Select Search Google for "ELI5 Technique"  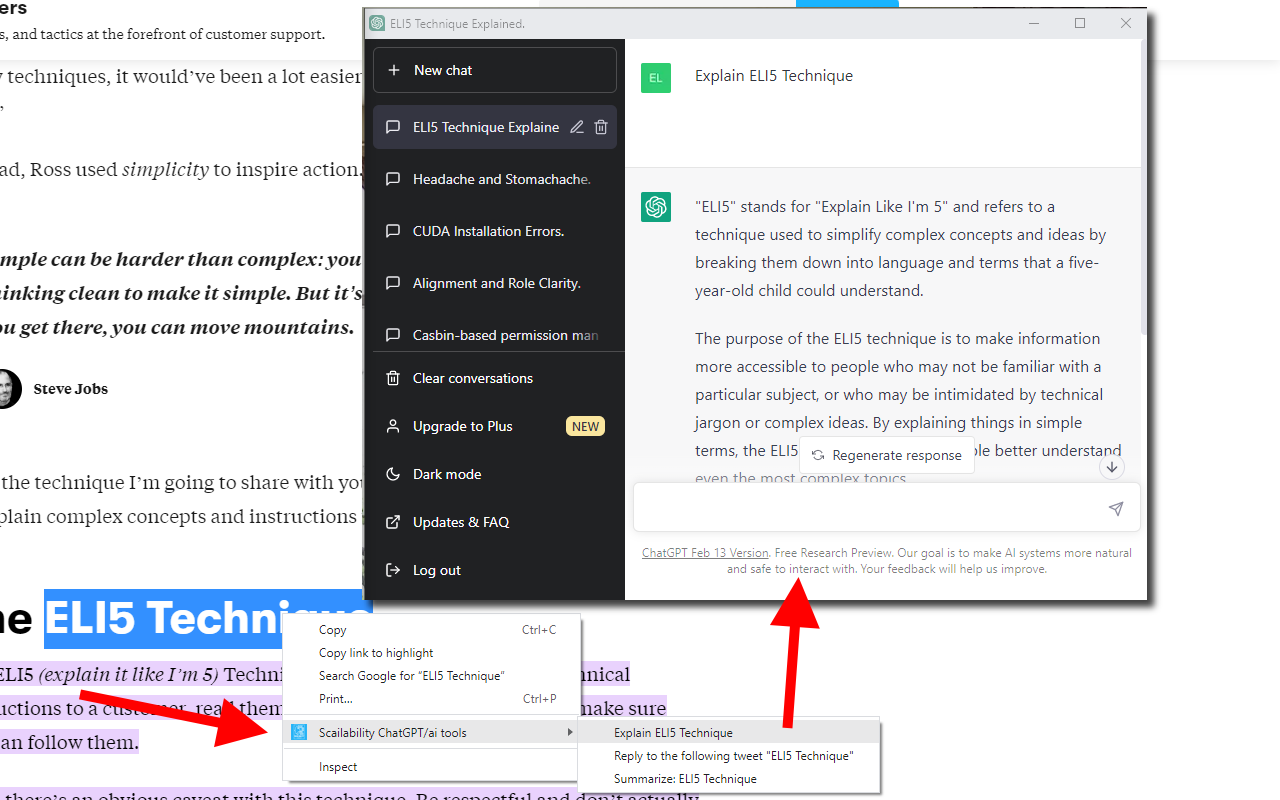(x=432, y=676)
